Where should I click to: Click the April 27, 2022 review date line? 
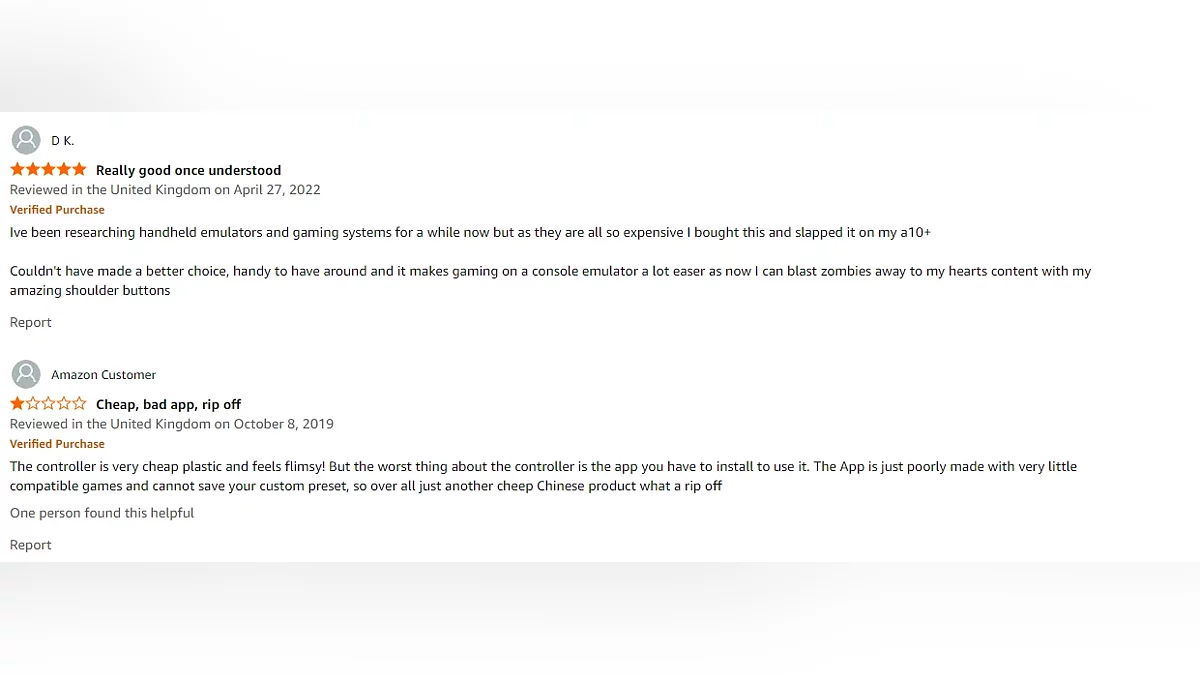[x=165, y=189]
